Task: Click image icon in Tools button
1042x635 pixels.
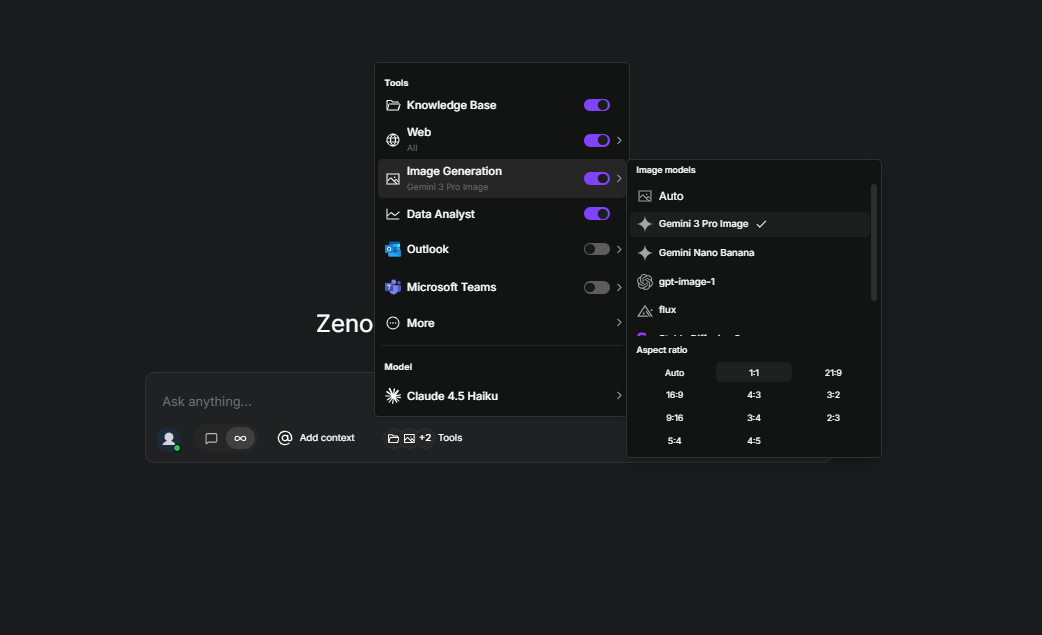Action: click(409, 438)
